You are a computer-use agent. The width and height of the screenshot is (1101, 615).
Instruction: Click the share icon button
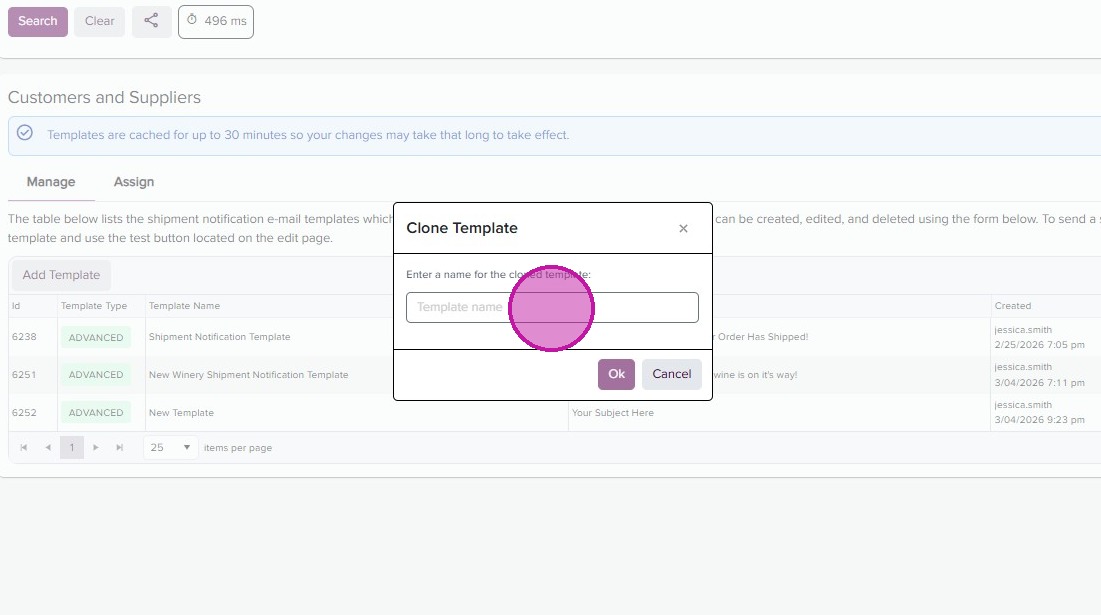pos(151,21)
